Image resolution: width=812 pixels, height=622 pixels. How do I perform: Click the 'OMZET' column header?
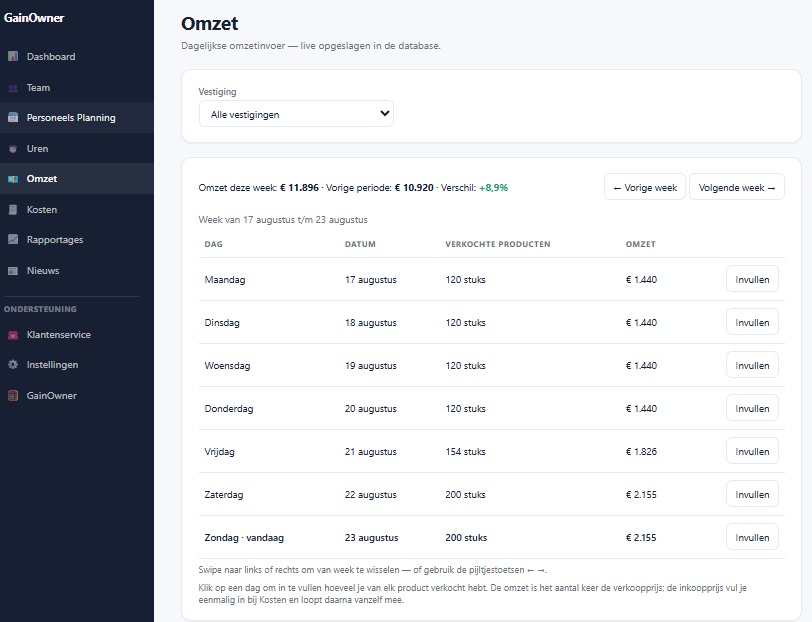pos(641,244)
